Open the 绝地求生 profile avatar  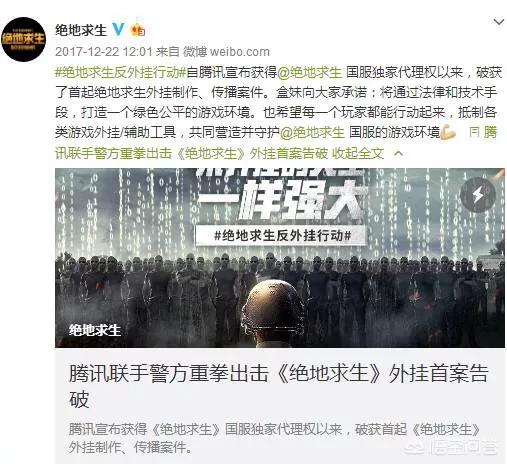(x=23, y=39)
